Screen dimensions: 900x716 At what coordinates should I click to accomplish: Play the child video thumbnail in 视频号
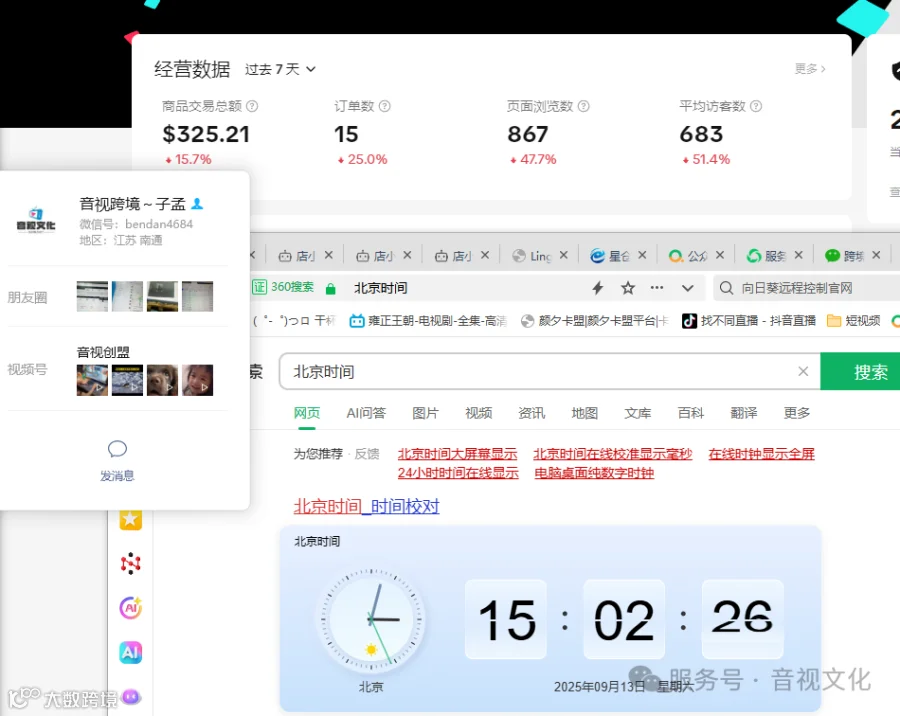point(197,380)
